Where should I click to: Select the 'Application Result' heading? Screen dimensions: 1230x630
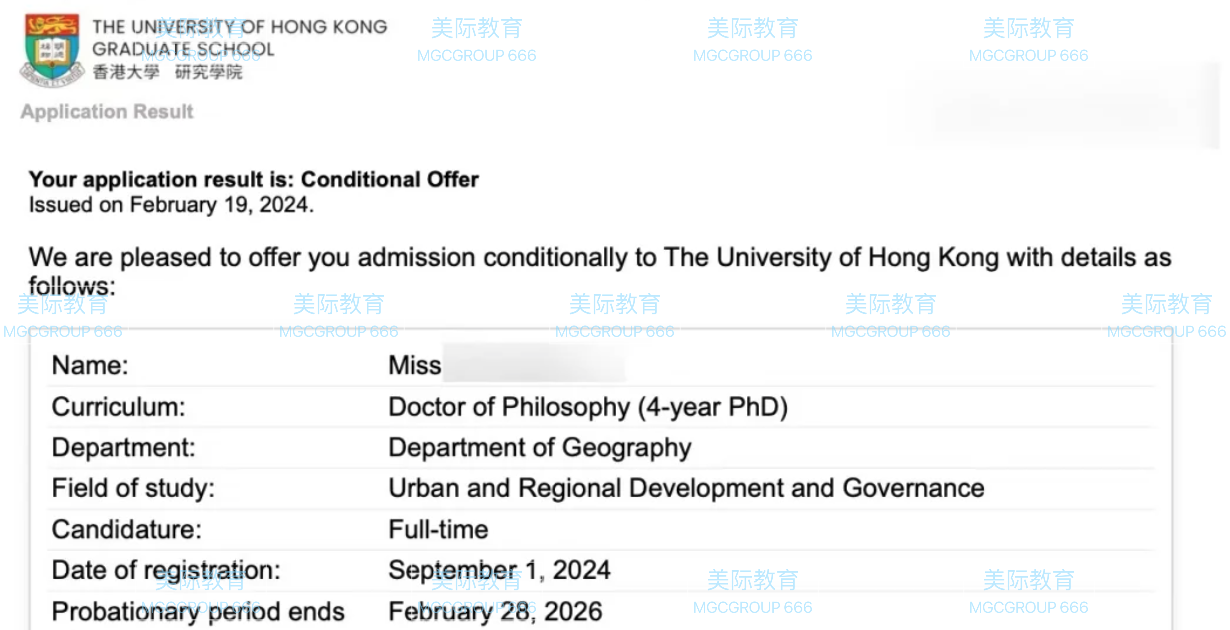click(107, 112)
